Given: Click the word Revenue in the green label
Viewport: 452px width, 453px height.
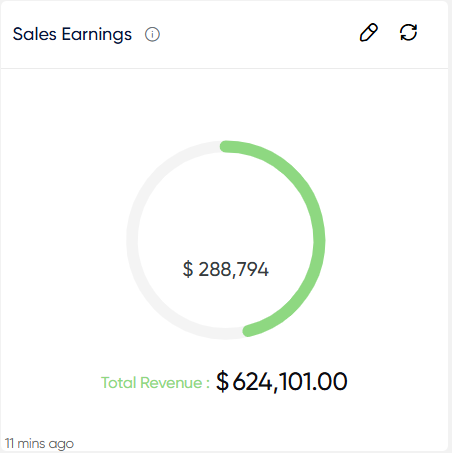Looking at the screenshot, I should pyautogui.click(x=171, y=383).
